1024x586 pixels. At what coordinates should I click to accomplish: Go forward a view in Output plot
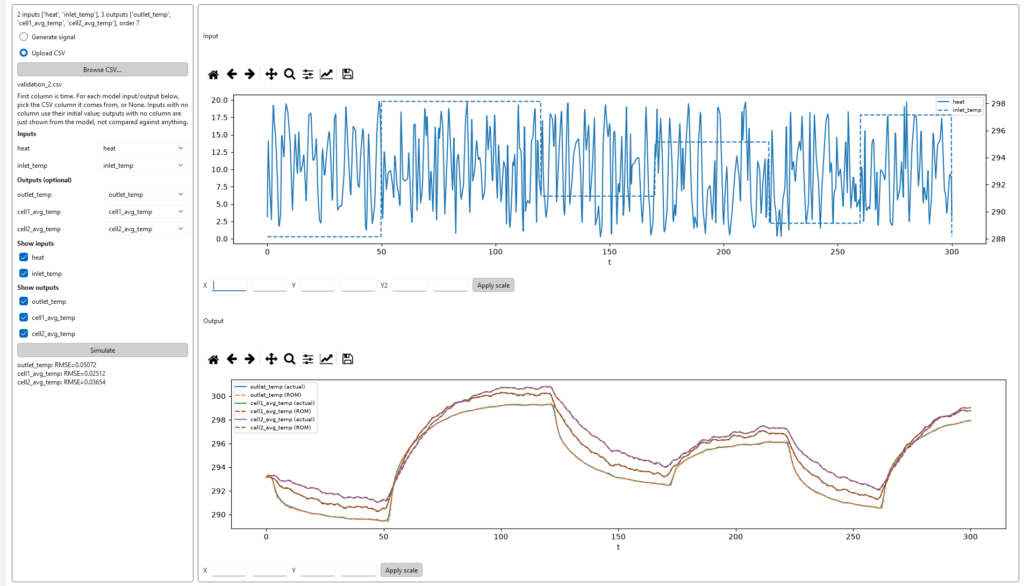point(249,359)
